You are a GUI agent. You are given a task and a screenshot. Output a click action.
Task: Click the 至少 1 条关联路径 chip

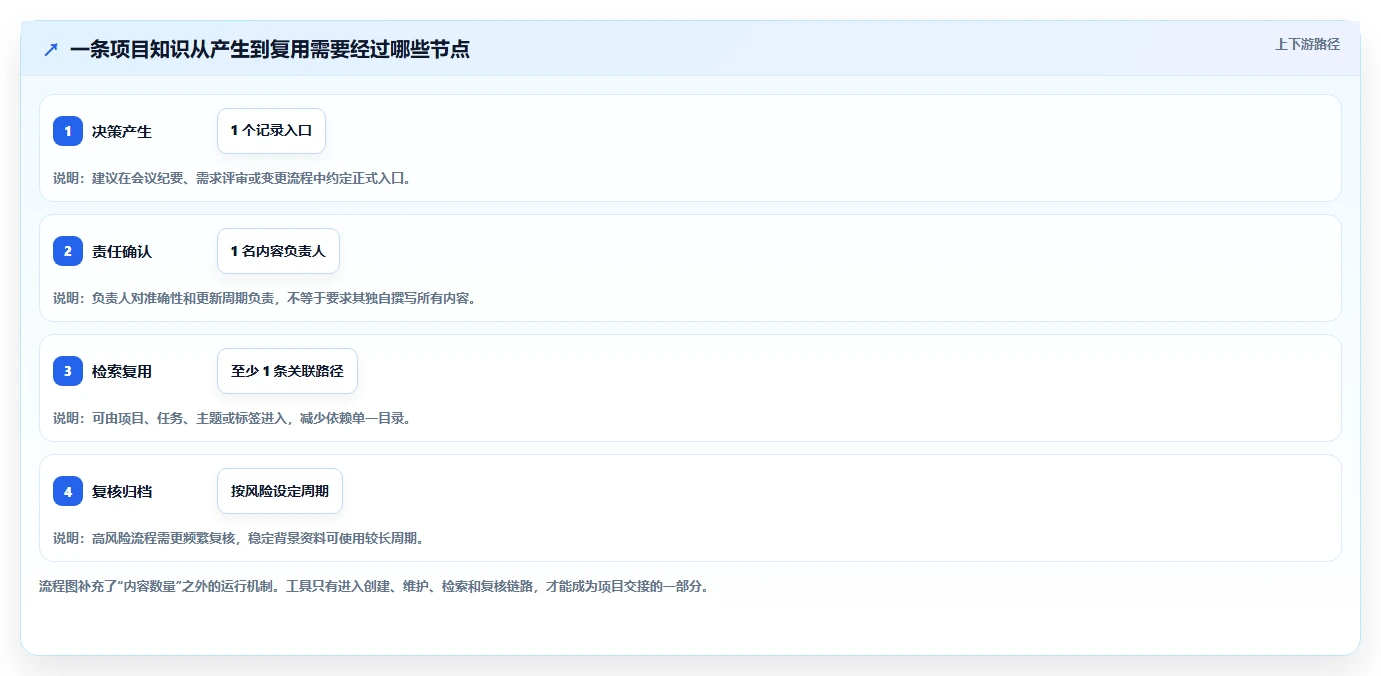pos(287,371)
